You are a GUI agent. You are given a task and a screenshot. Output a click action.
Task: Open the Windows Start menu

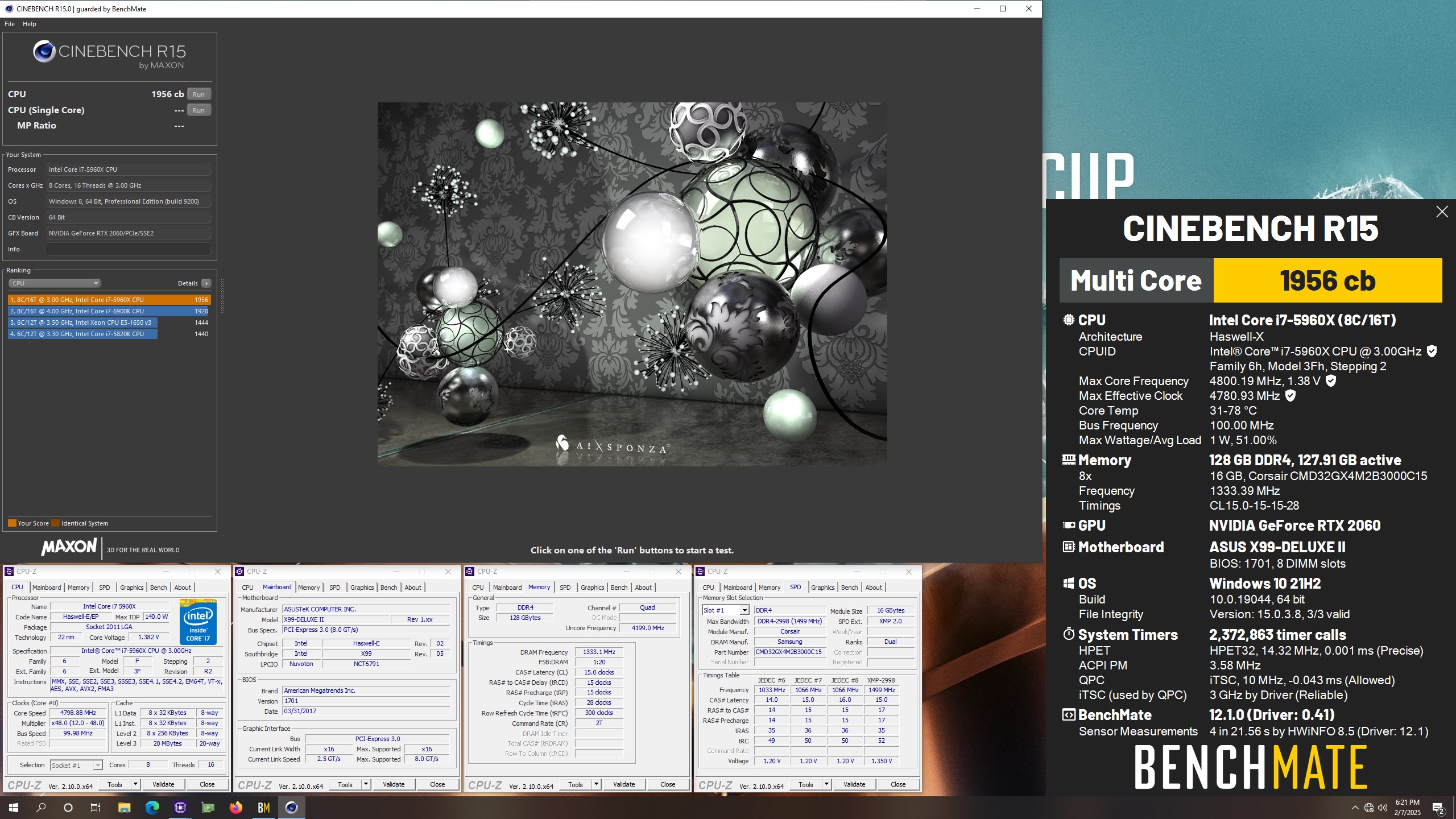pyautogui.click(x=14, y=808)
